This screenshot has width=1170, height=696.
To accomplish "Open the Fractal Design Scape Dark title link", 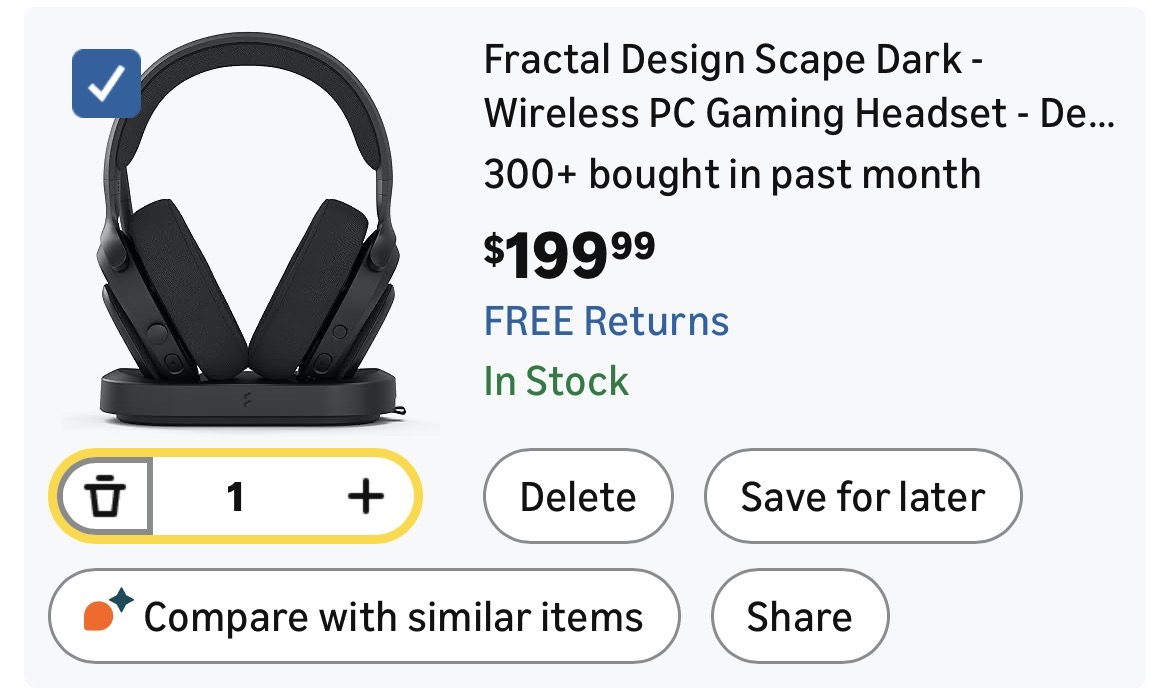I will [x=734, y=62].
